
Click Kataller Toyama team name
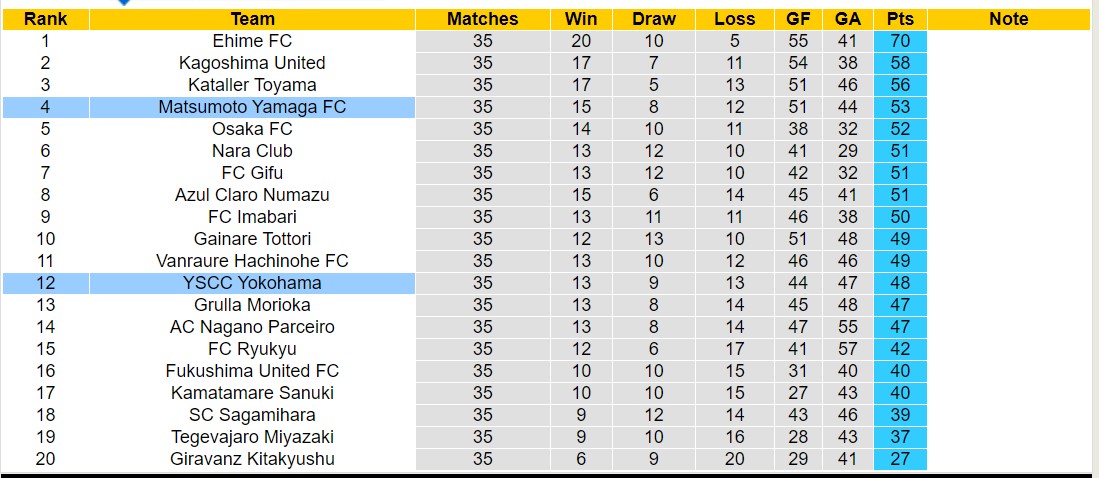click(x=252, y=85)
